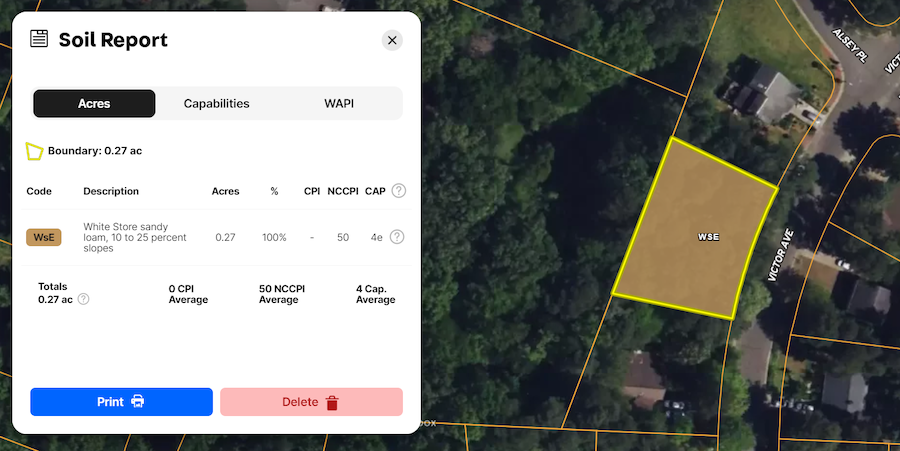This screenshot has height=451, width=900.
Task: Delete the soil report boundary
Action: point(311,402)
